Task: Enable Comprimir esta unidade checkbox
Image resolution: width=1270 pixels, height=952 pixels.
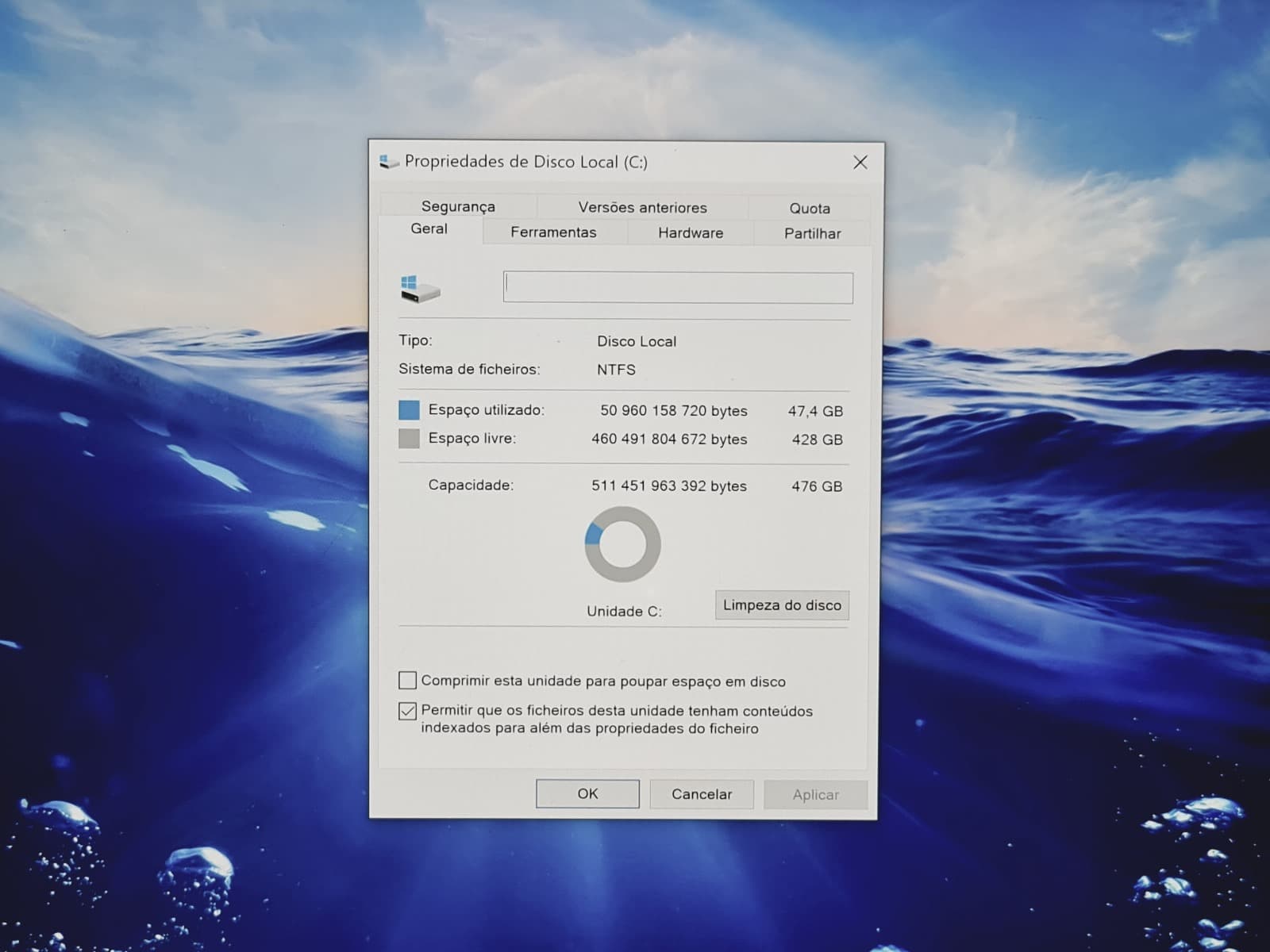Action: point(407,681)
